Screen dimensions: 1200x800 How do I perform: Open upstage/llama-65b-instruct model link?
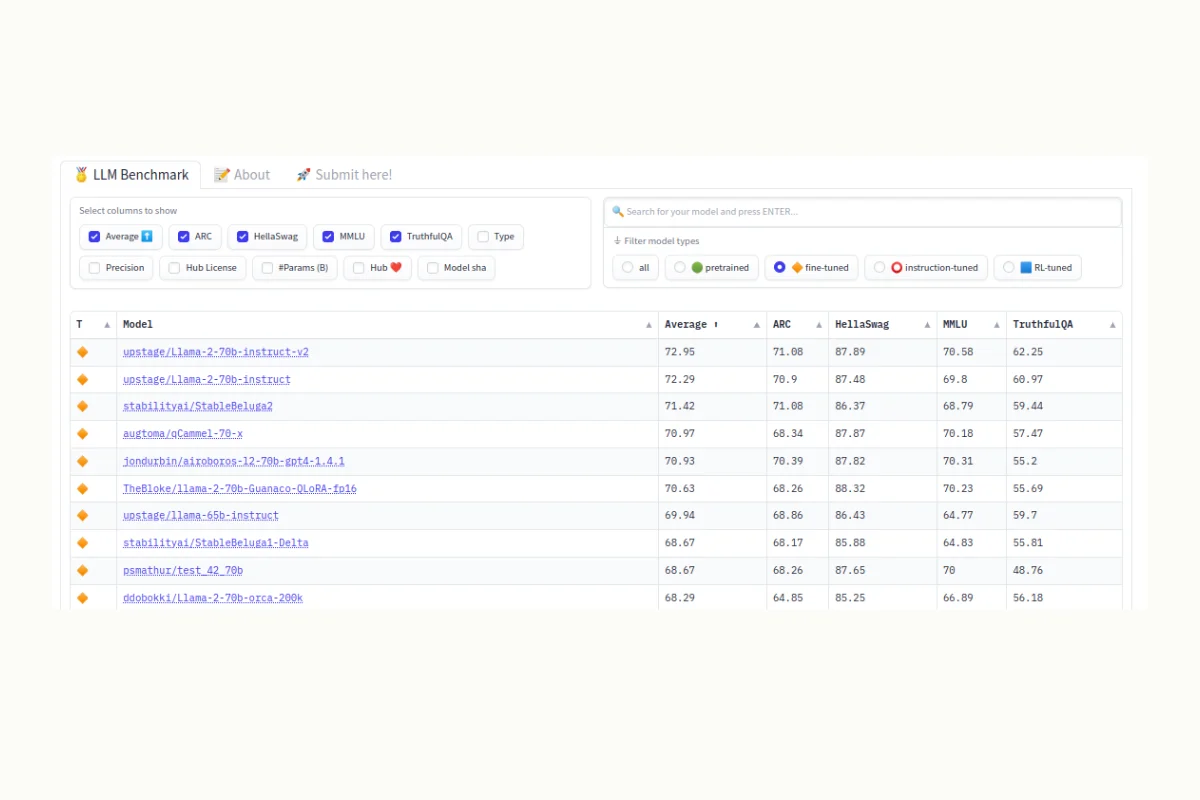click(x=201, y=516)
